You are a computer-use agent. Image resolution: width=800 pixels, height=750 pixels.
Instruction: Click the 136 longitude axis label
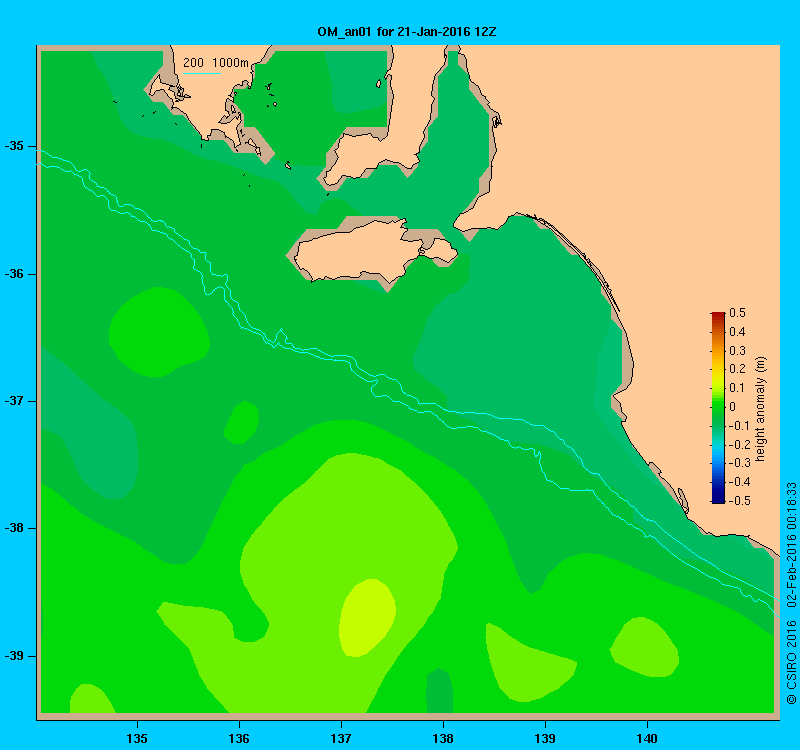239,738
